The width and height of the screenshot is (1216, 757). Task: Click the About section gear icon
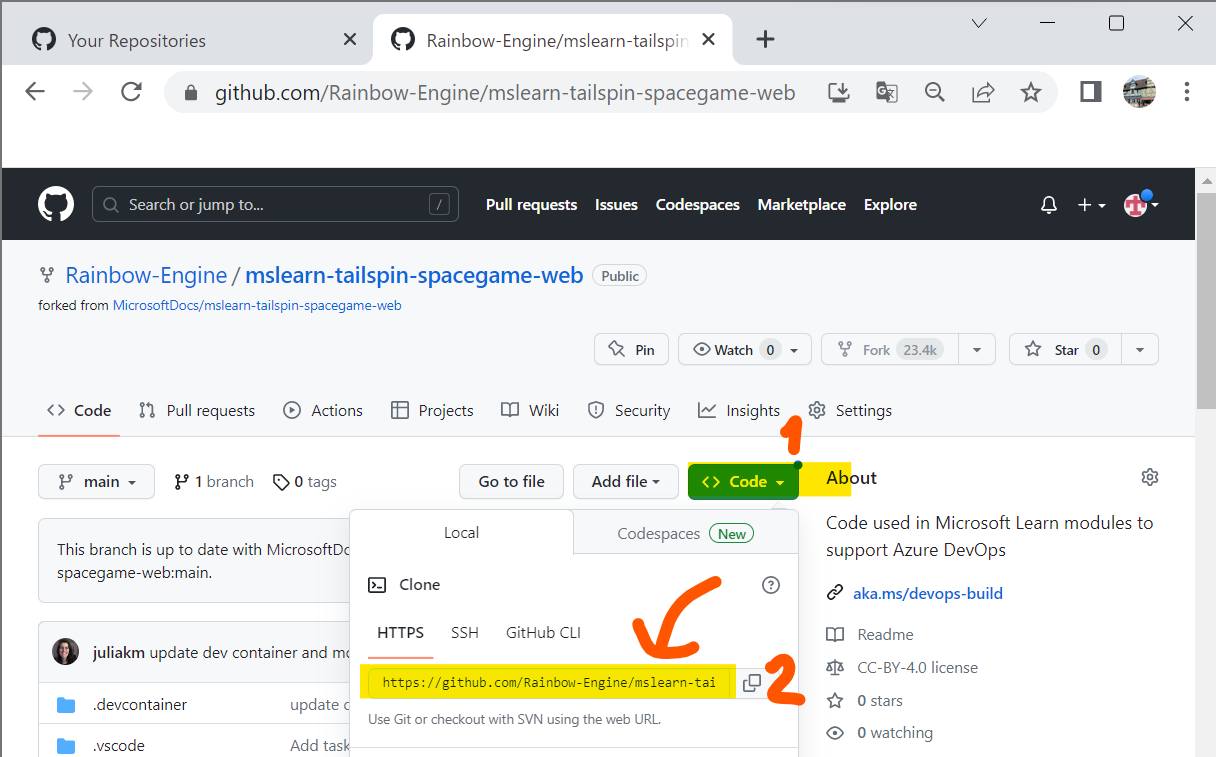coord(1150,477)
